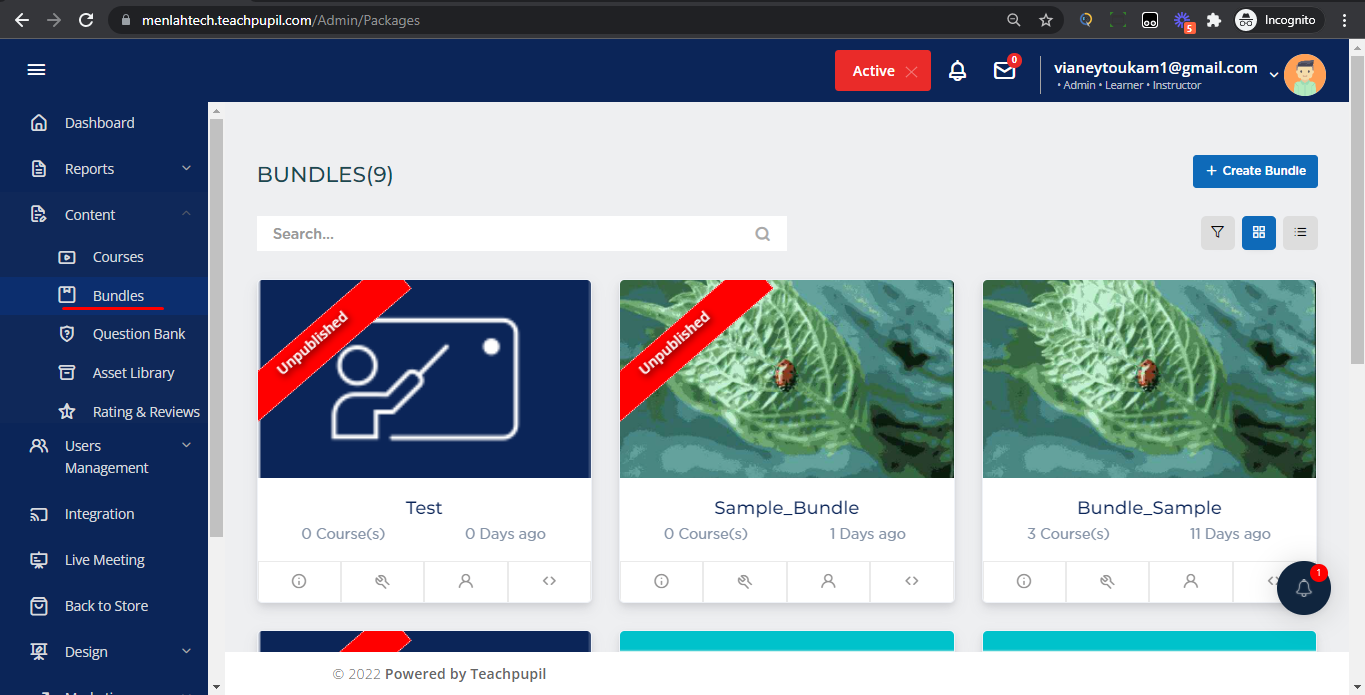
Task: Collapse the Content sidebar section
Action: click(186, 214)
